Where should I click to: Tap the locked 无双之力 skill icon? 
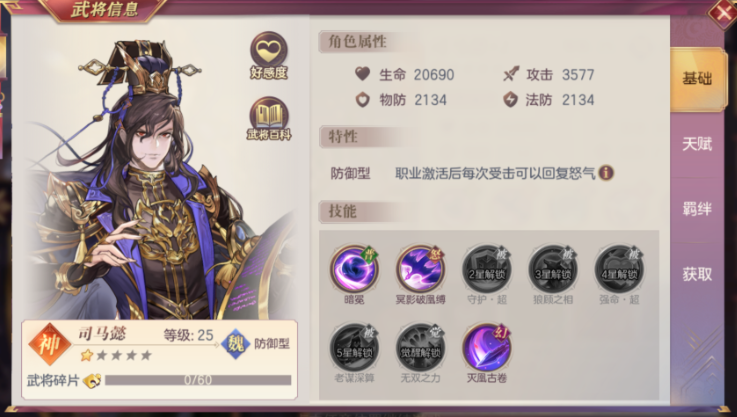click(420, 348)
